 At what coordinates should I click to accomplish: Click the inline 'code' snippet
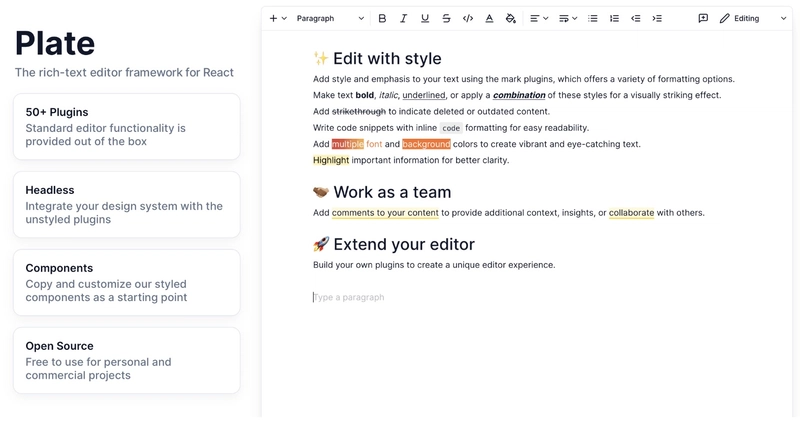coord(451,128)
